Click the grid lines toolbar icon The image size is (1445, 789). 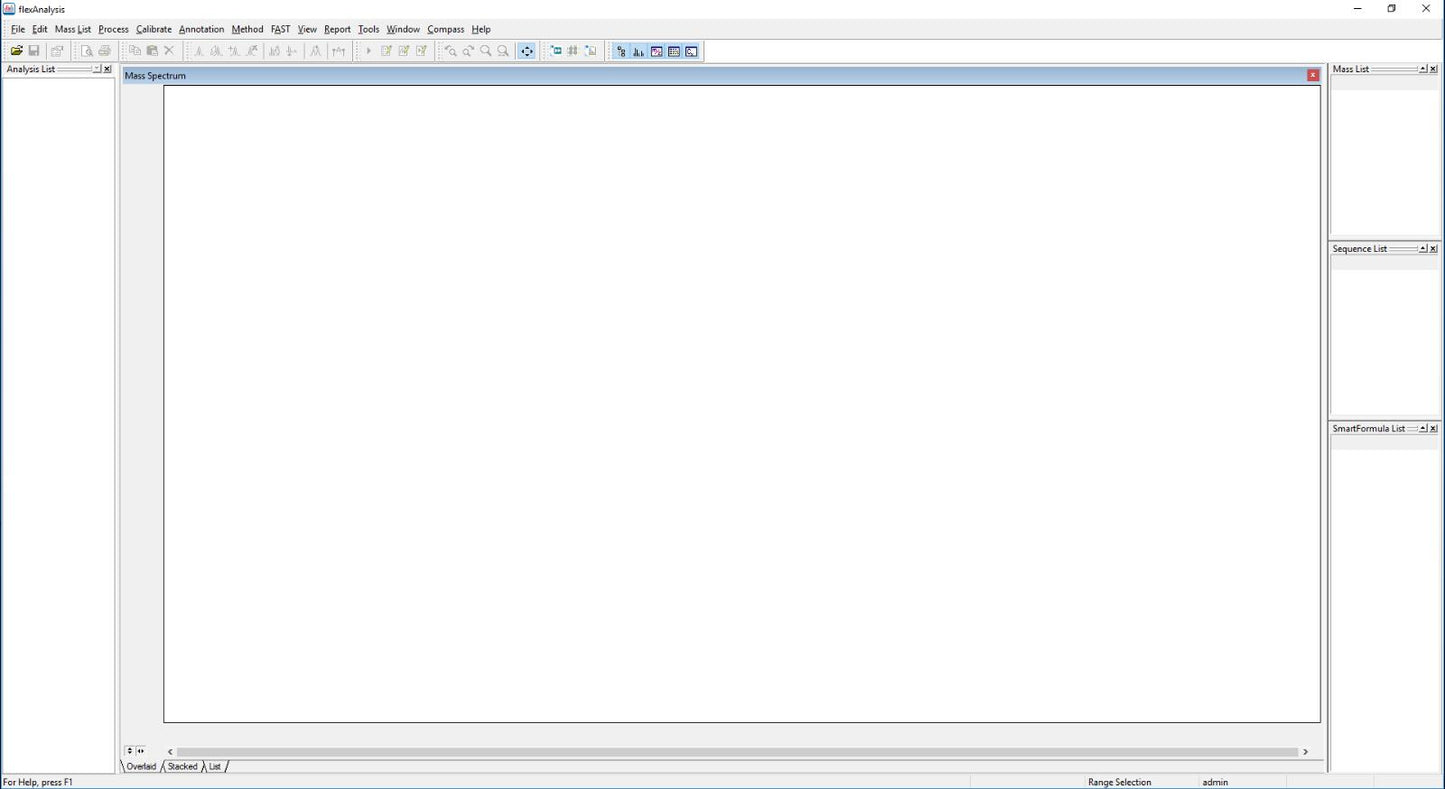click(x=573, y=51)
